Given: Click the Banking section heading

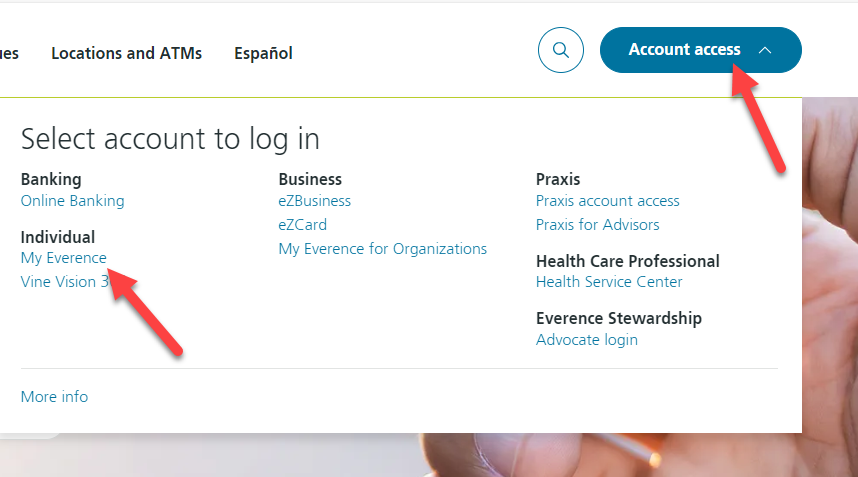Looking at the screenshot, I should coord(51,179).
